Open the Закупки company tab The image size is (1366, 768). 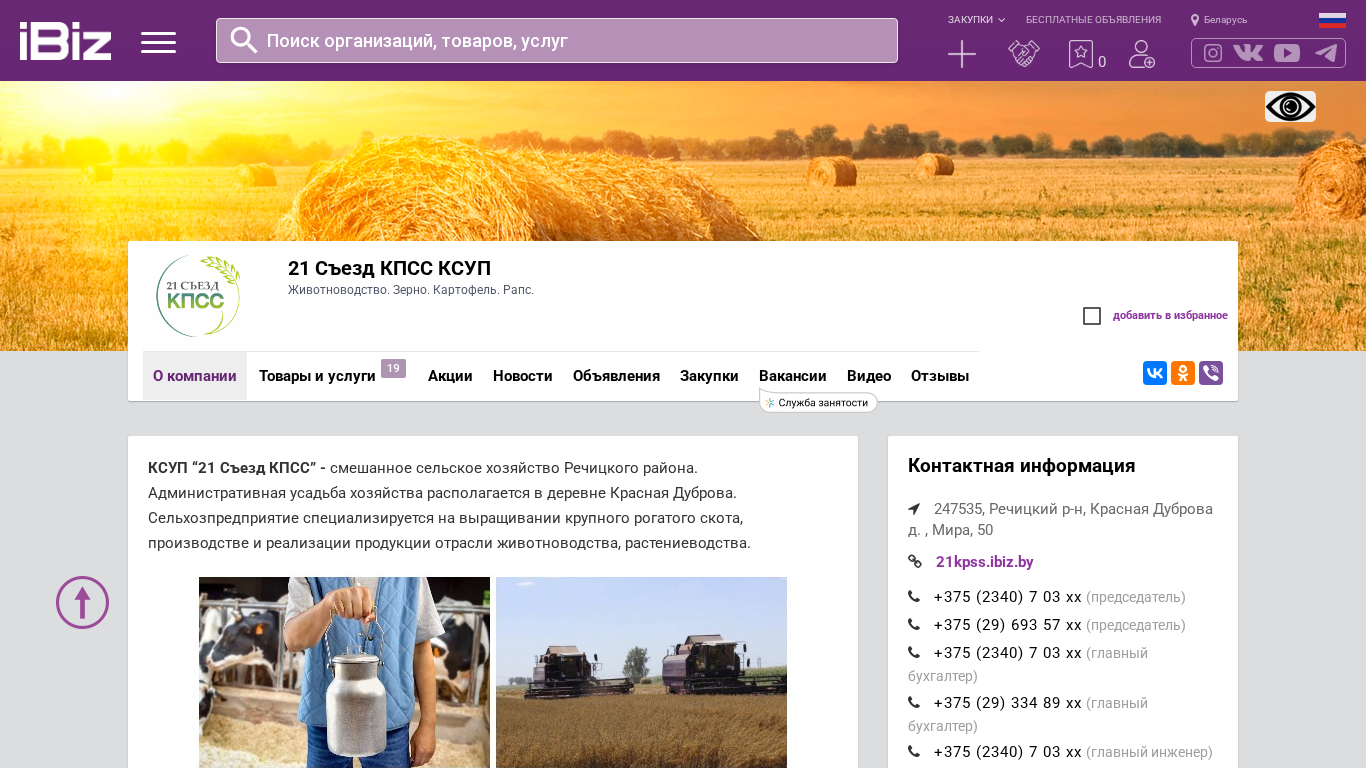(709, 376)
